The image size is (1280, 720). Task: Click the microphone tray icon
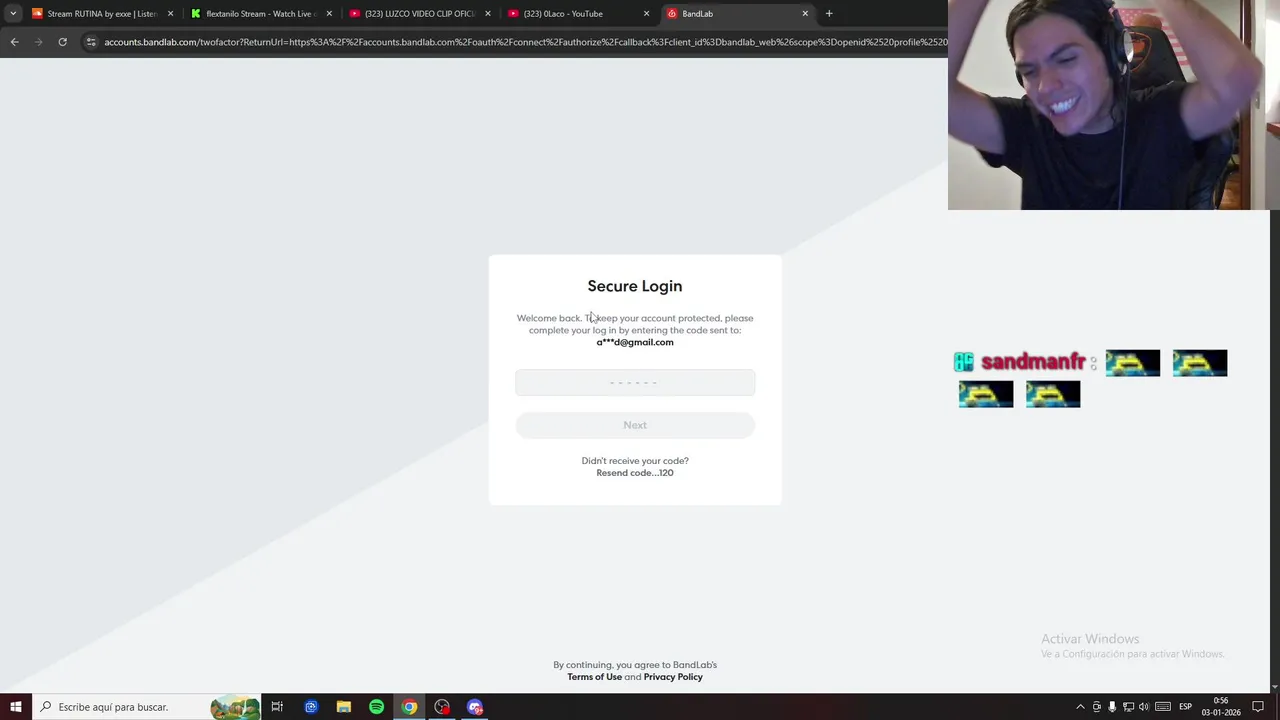click(x=1112, y=707)
